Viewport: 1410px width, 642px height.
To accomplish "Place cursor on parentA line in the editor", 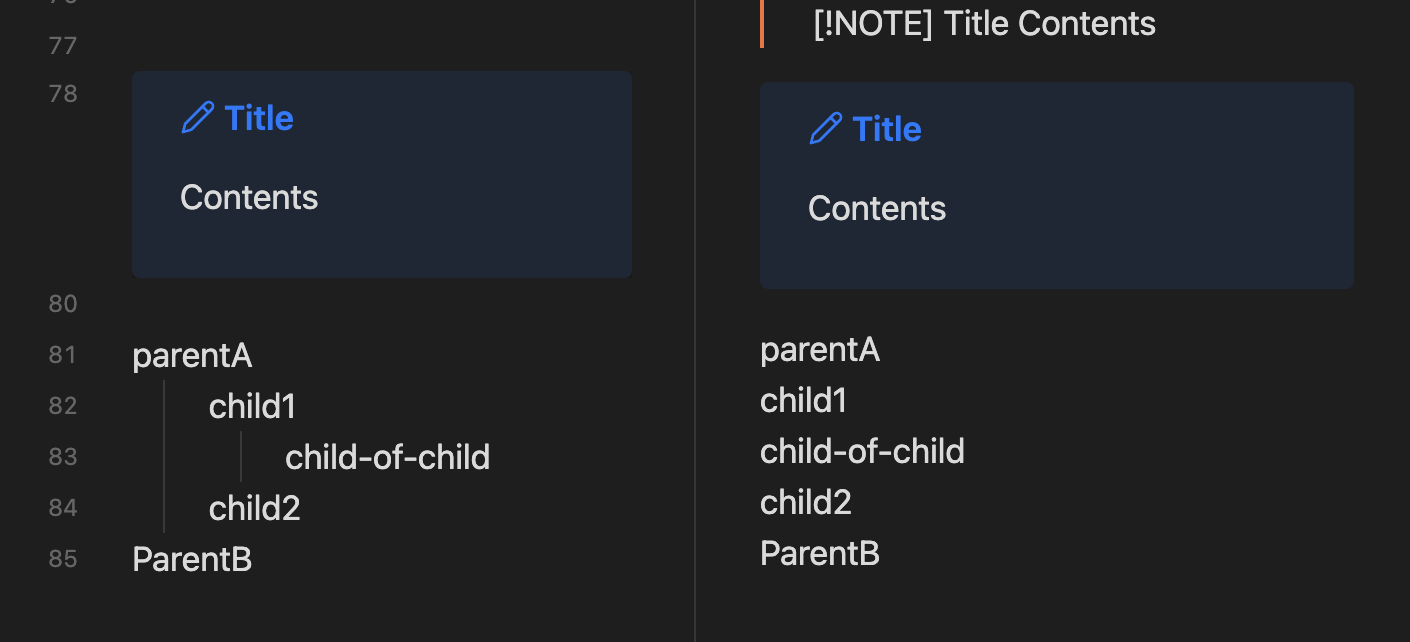I will pos(192,356).
